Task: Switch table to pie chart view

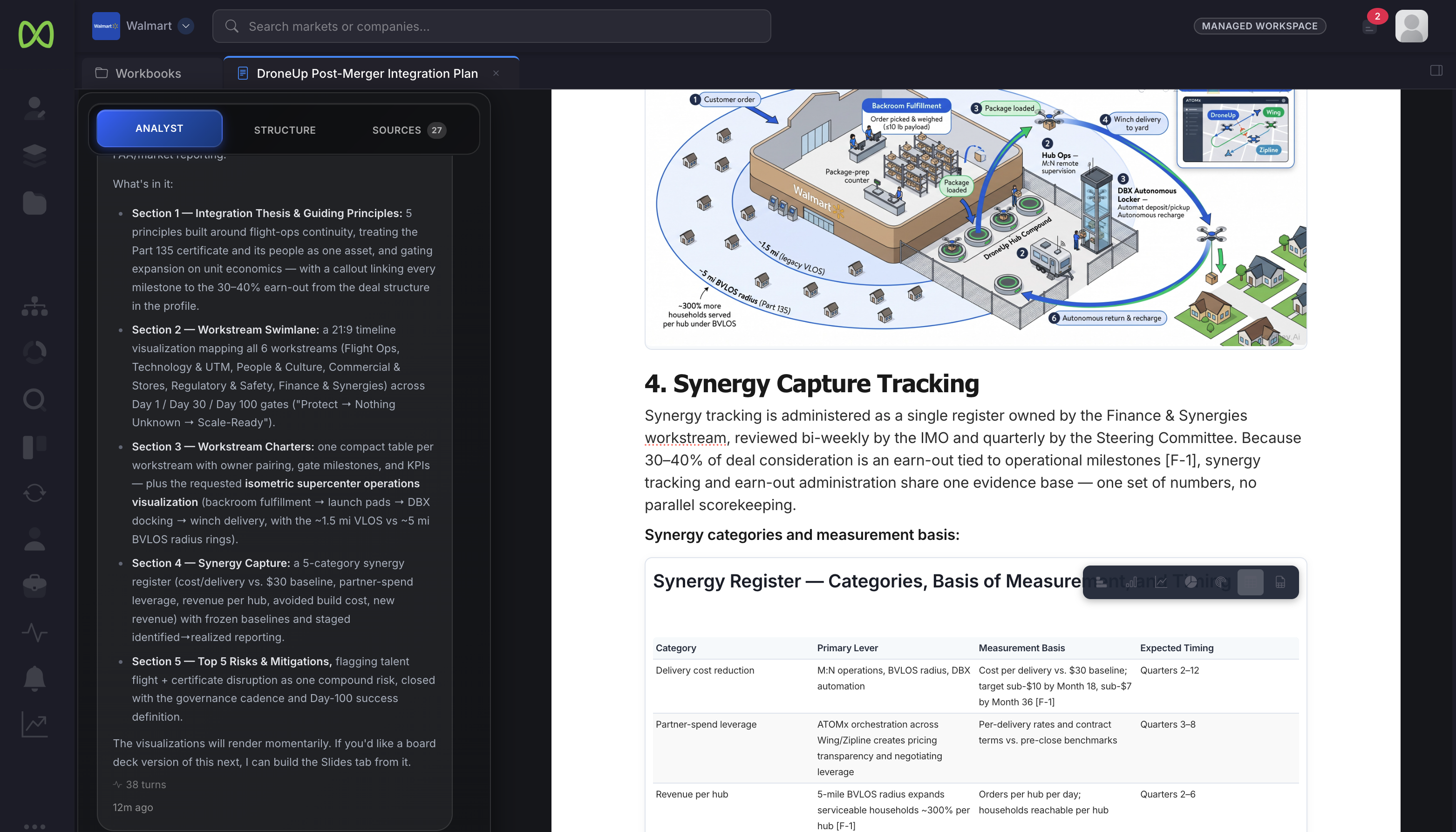Action: (x=1191, y=582)
